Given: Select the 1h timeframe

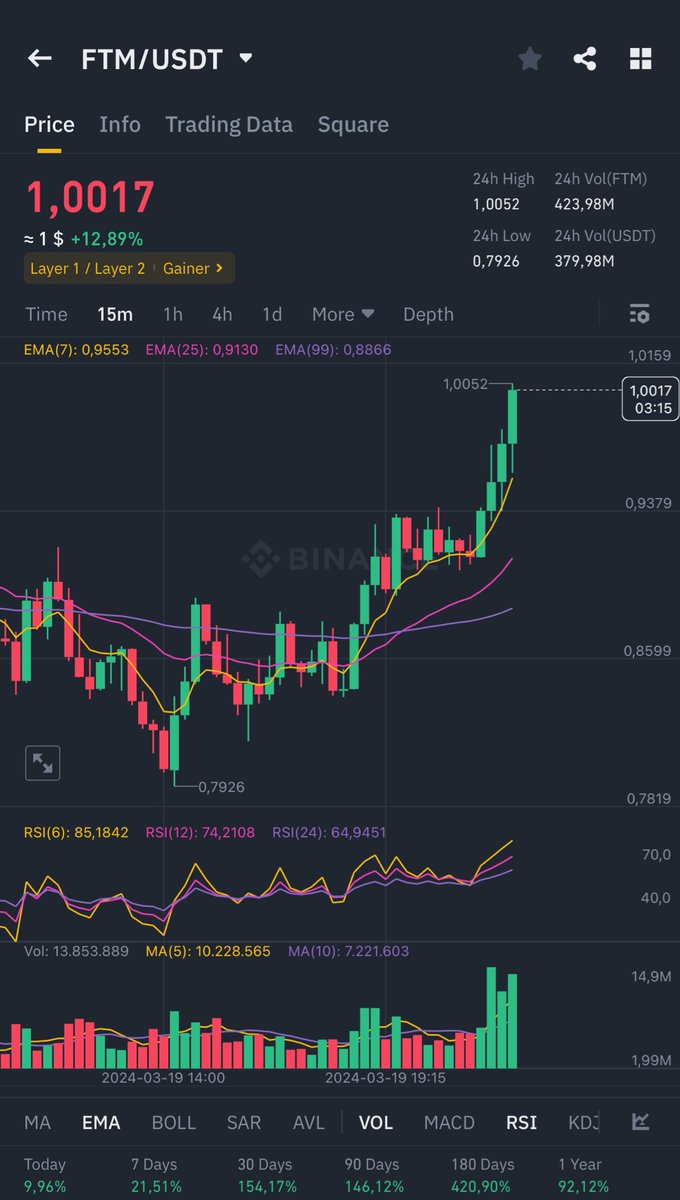Looking at the screenshot, I should pyautogui.click(x=173, y=314).
